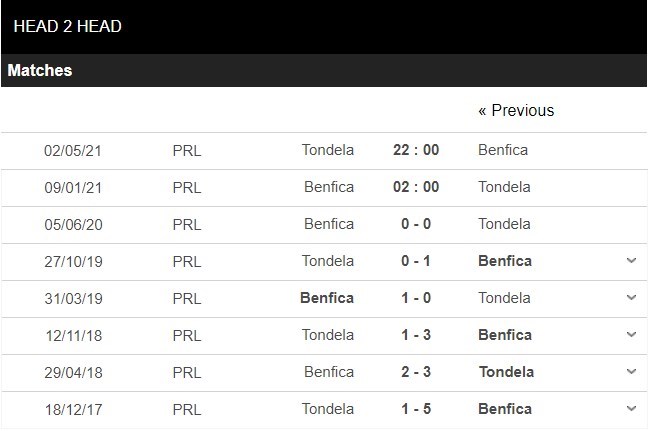Select the Matches tab header

(40, 71)
